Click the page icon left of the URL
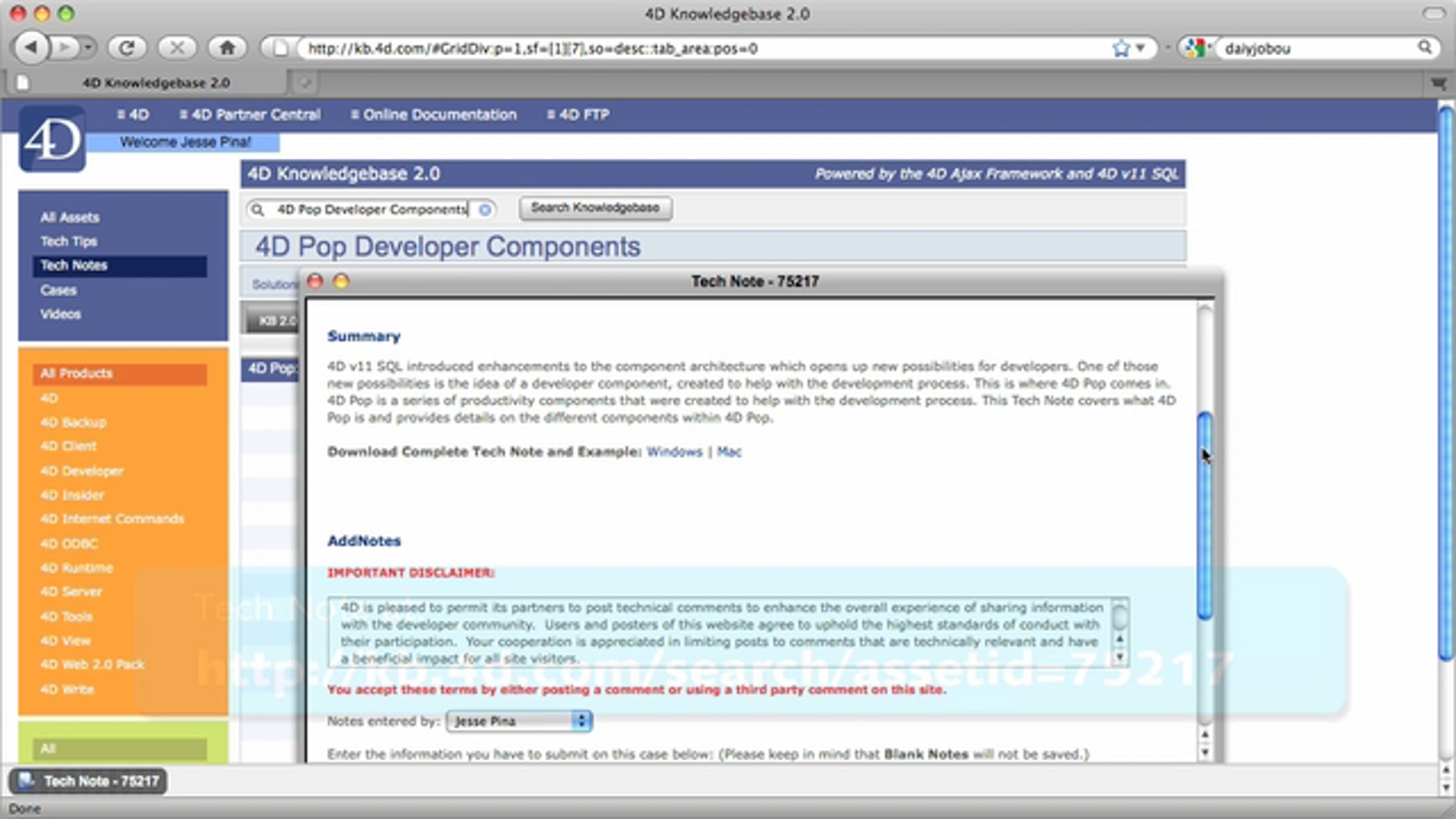This screenshot has width=1456, height=819. tap(280, 48)
